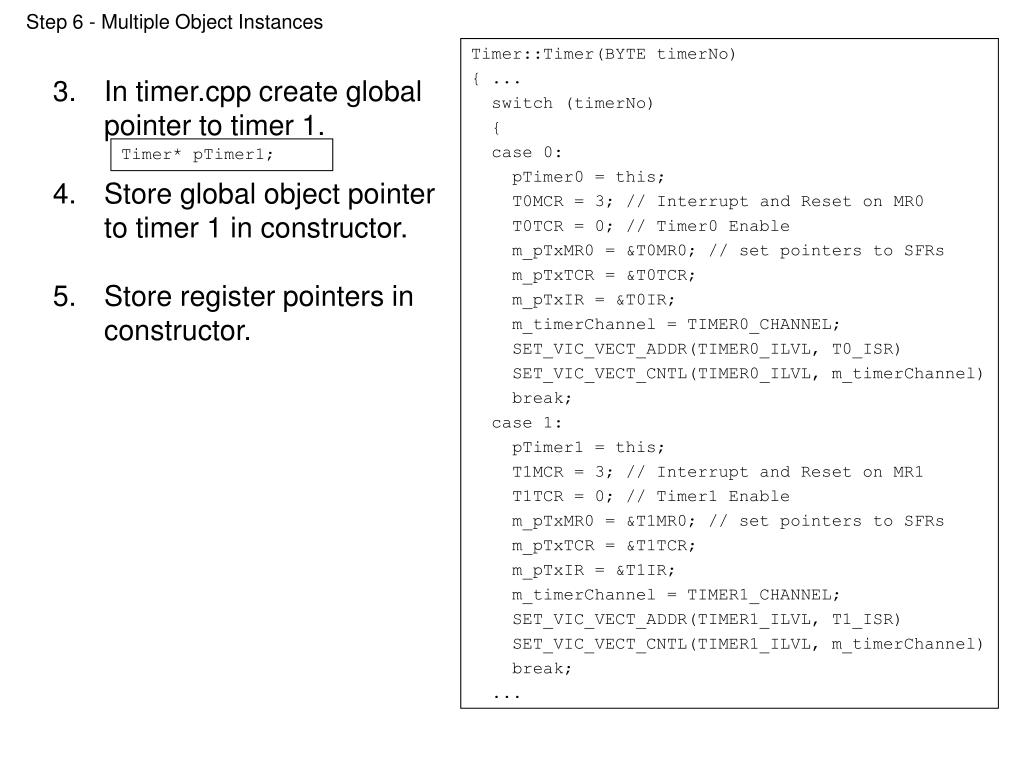Click 'm_timerChannel = TIMER0_CHANNEL;' line

(676, 325)
